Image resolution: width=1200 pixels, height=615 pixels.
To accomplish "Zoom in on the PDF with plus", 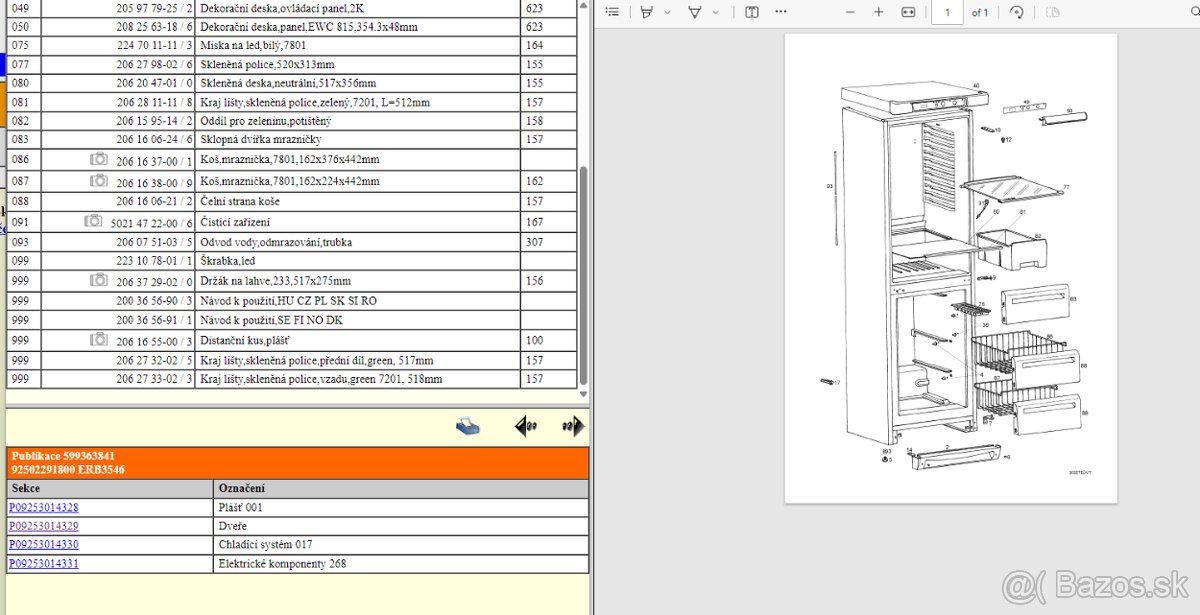I will point(879,12).
